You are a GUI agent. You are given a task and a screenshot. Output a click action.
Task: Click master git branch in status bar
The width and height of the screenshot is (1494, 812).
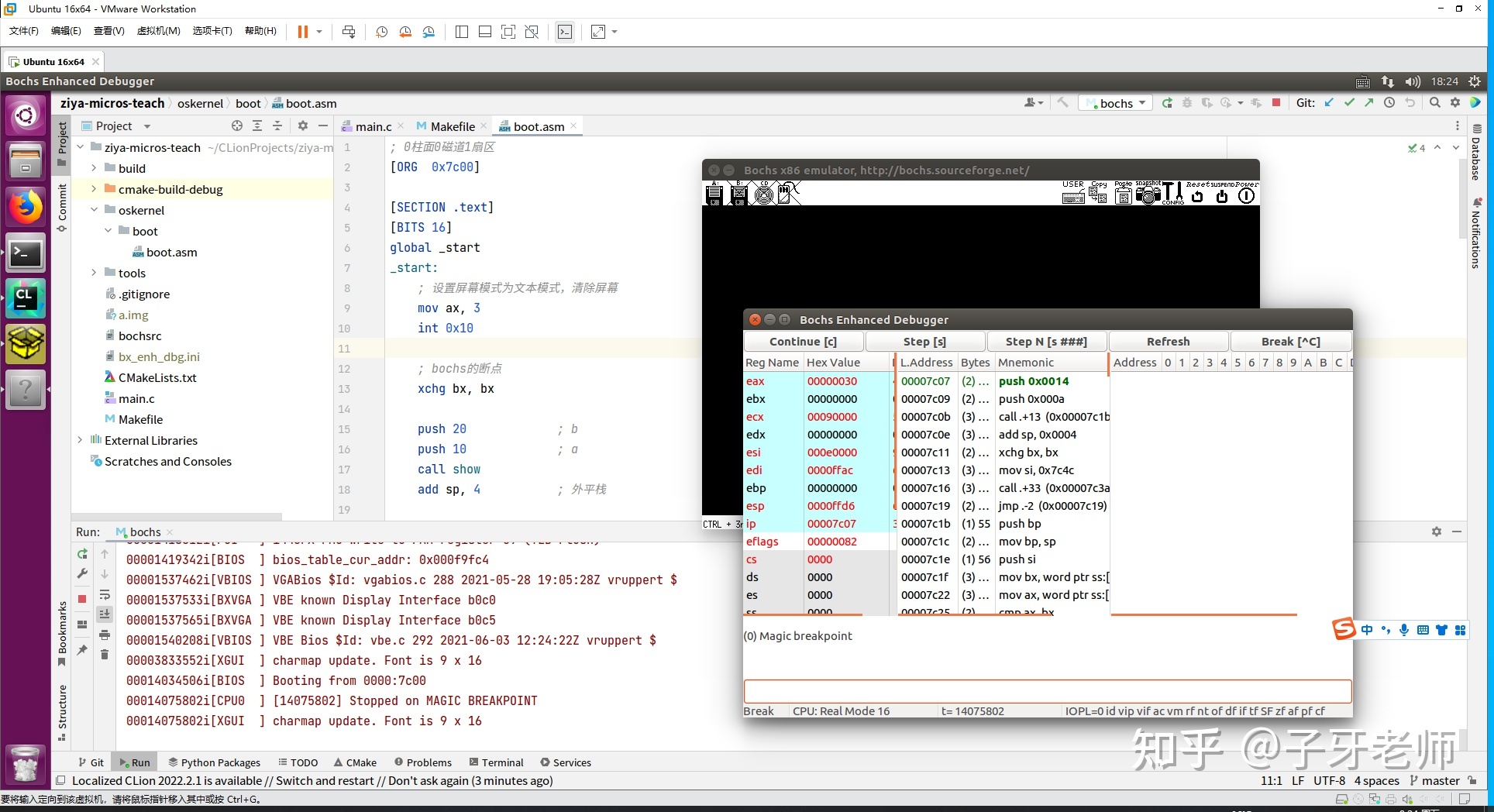pos(1434,781)
